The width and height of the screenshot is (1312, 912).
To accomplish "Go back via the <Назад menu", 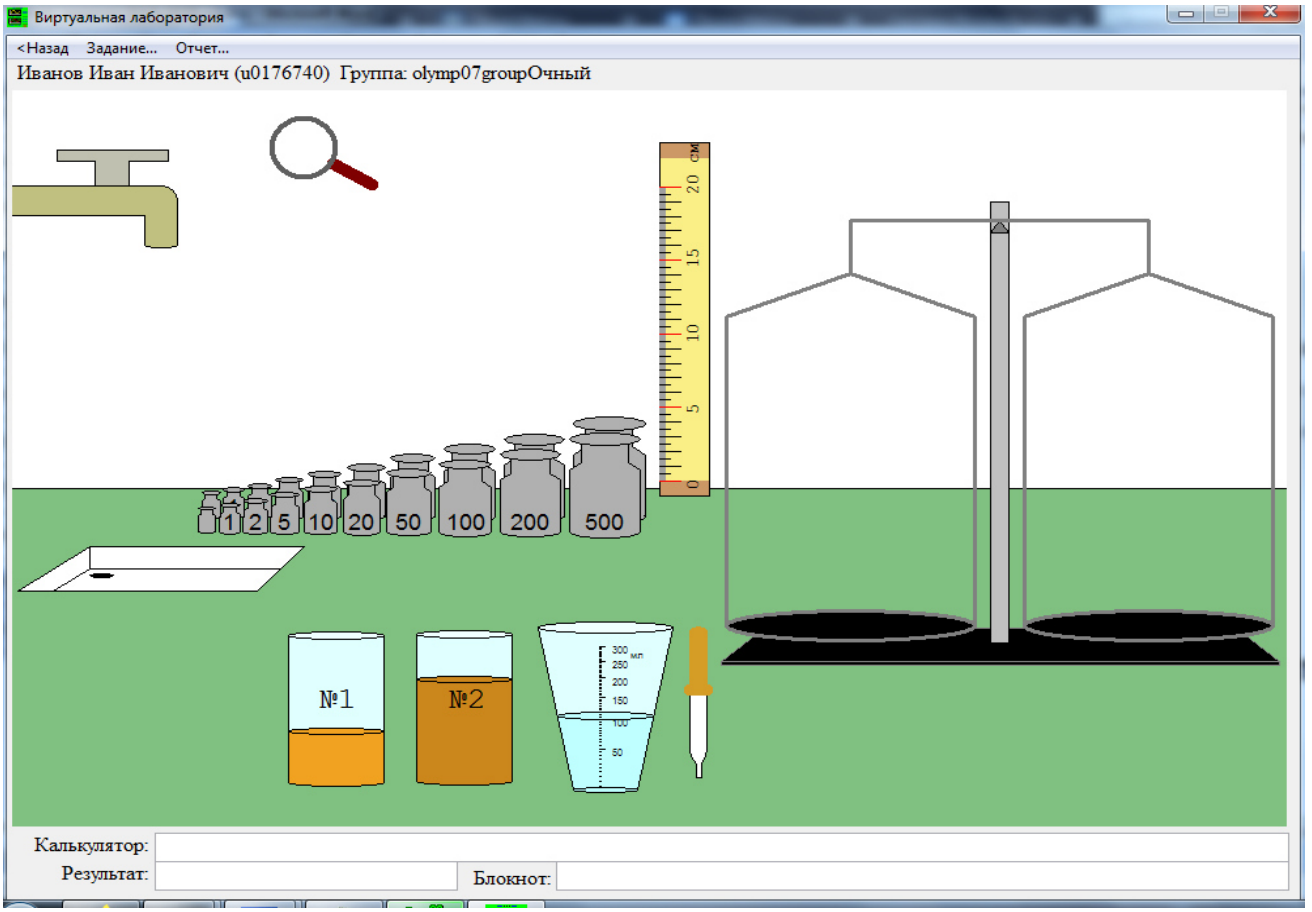I will [x=43, y=47].
